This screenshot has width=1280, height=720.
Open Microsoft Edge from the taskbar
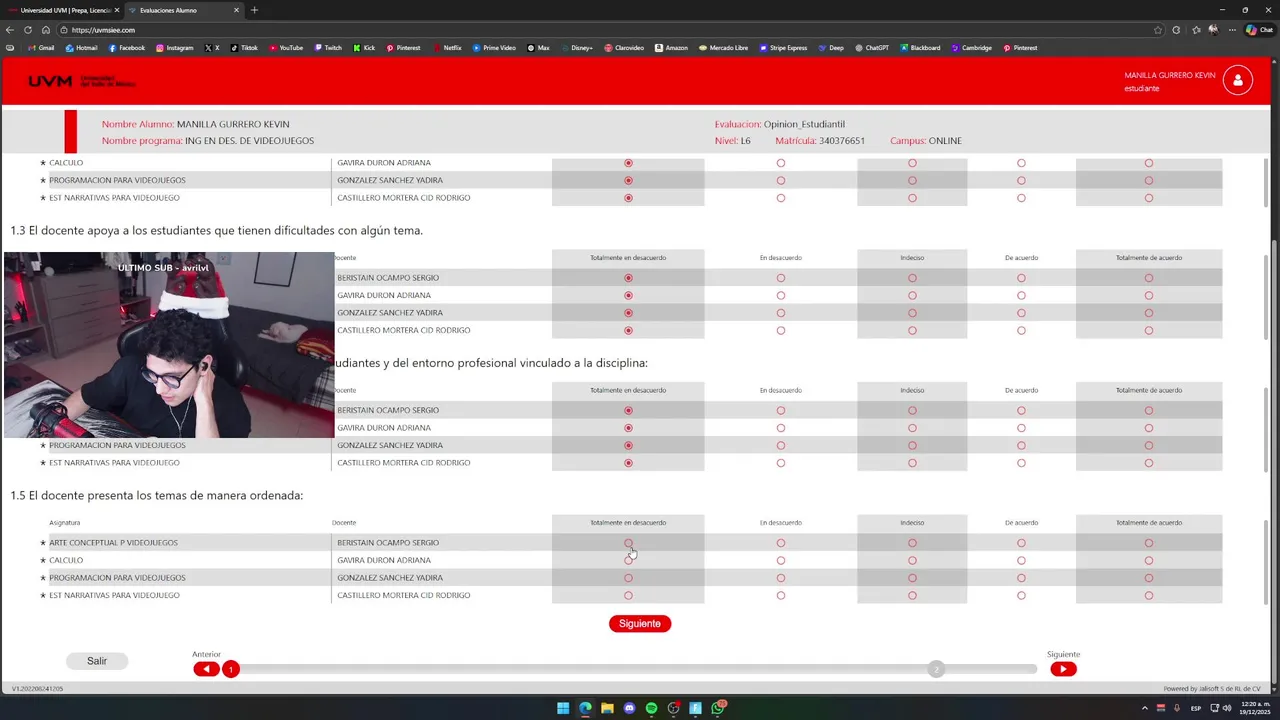585,708
